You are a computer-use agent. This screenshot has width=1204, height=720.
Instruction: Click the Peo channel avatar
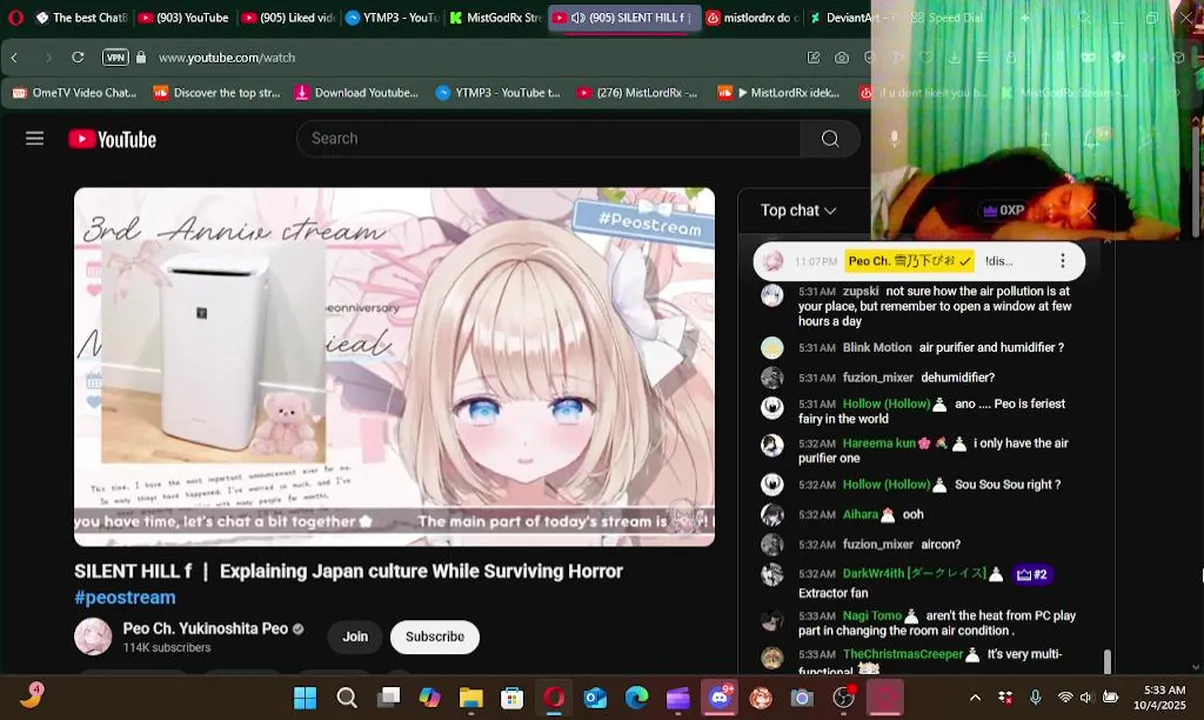93,637
